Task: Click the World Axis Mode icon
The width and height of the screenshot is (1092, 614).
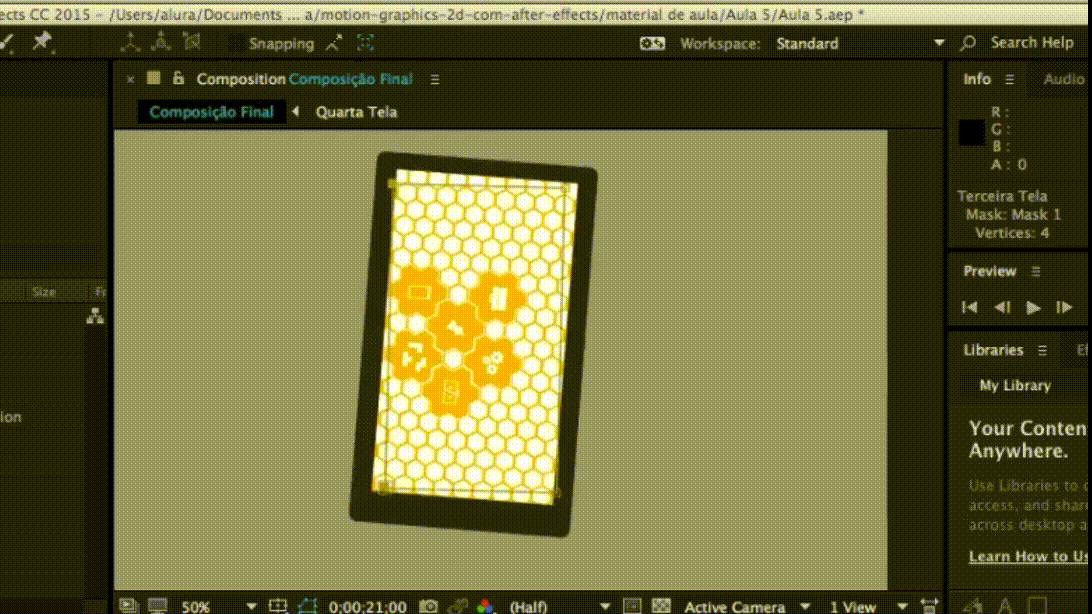Action: click(161, 42)
